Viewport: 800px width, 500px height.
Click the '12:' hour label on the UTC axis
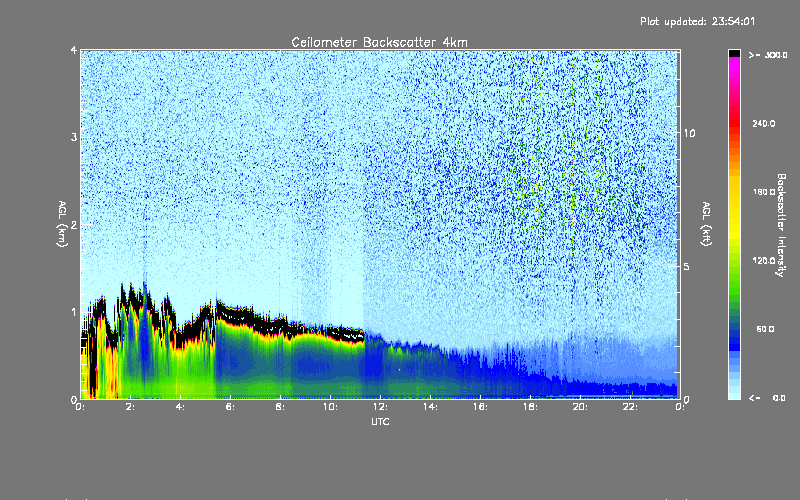[380, 407]
